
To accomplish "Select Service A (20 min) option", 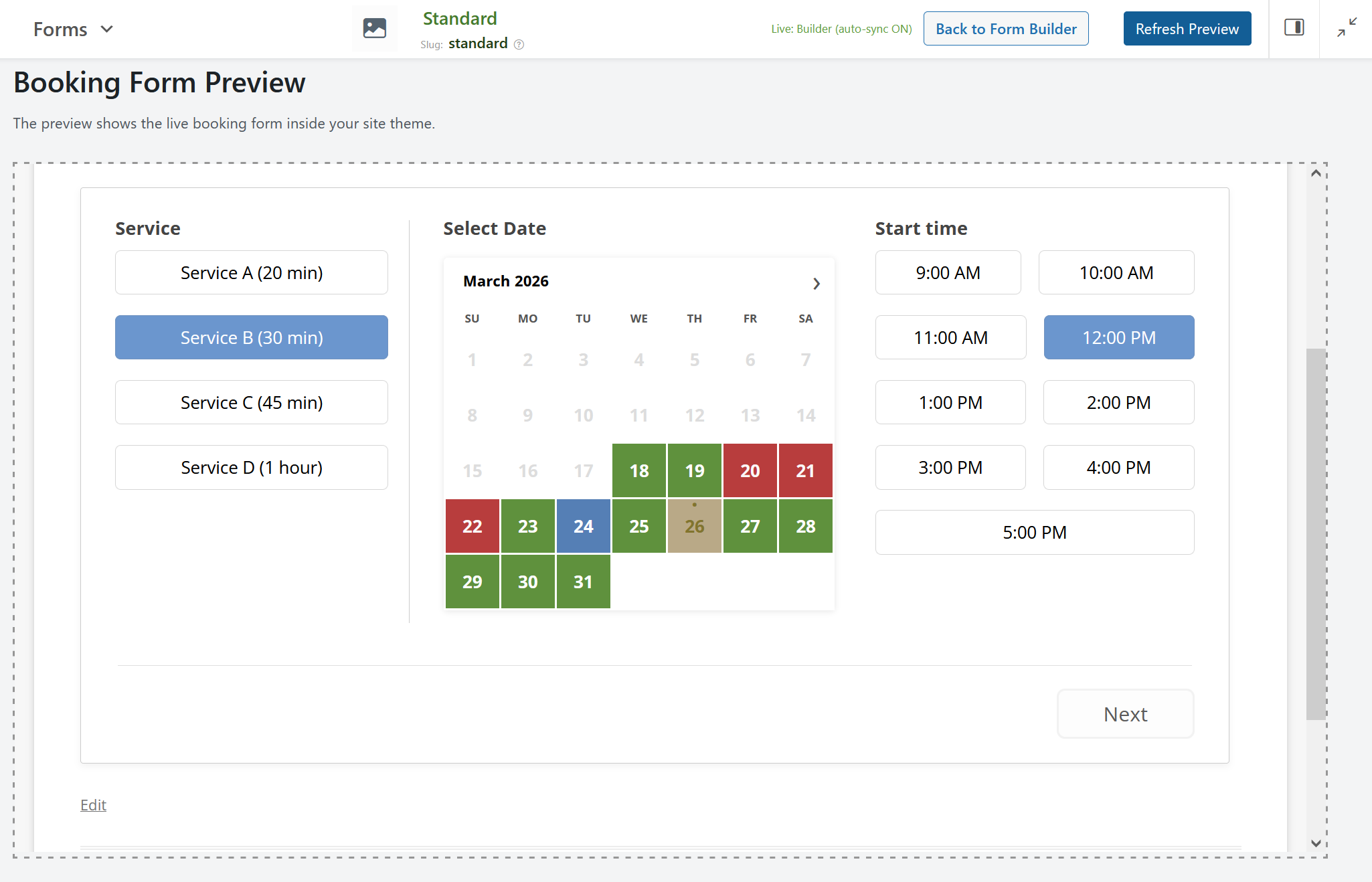I will [x=251, y=272].
